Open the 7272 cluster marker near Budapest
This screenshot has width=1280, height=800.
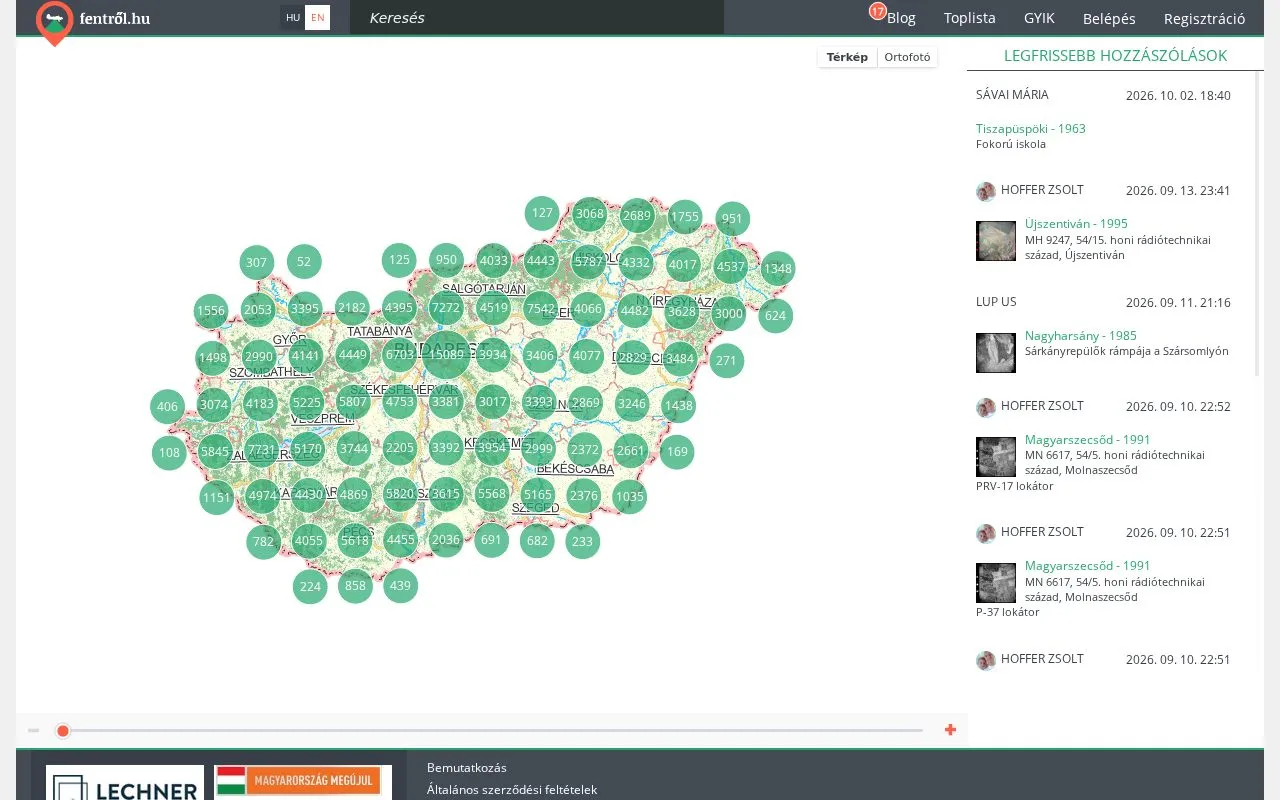pos(446,309)
